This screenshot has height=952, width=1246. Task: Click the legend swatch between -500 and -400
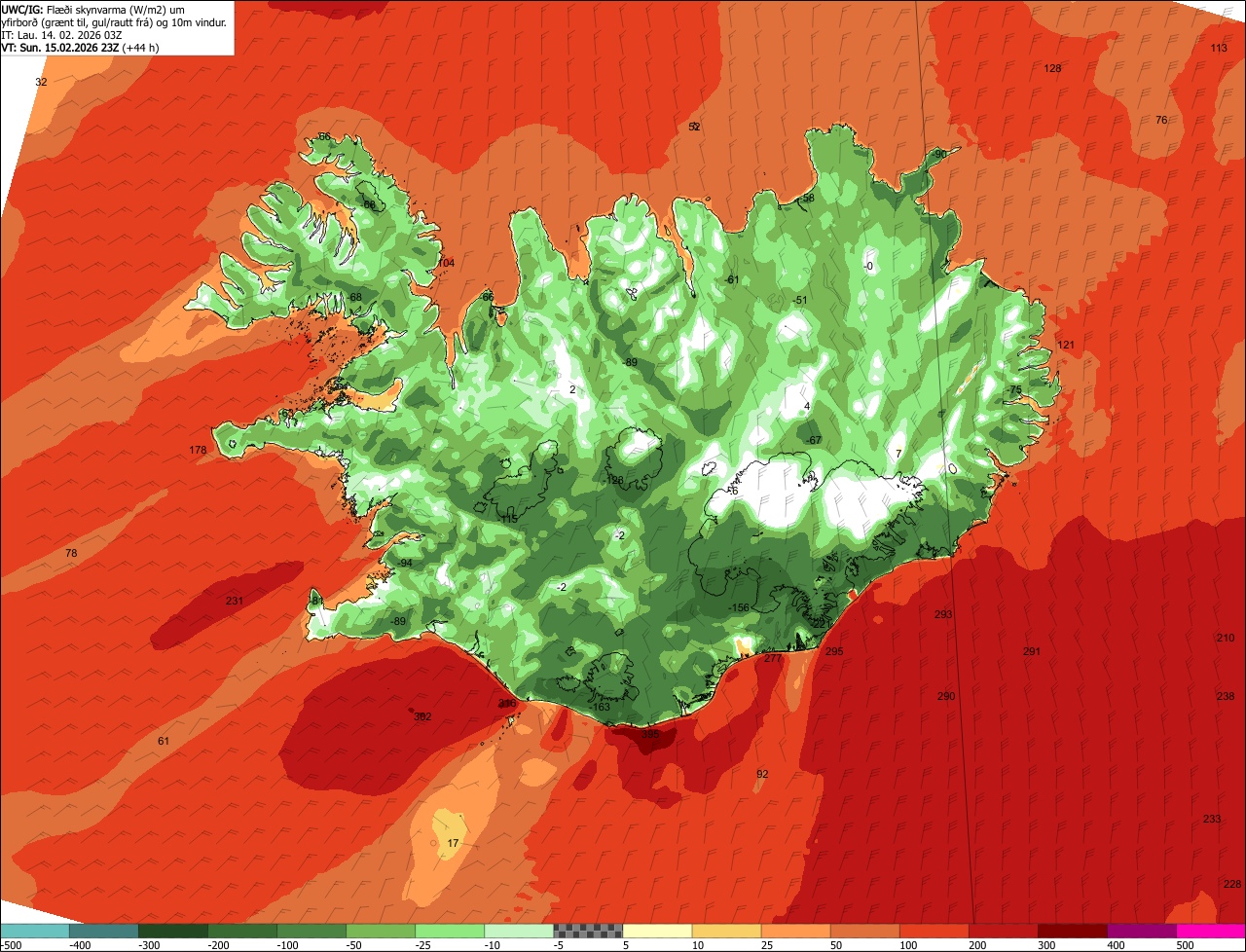point(34,931)
